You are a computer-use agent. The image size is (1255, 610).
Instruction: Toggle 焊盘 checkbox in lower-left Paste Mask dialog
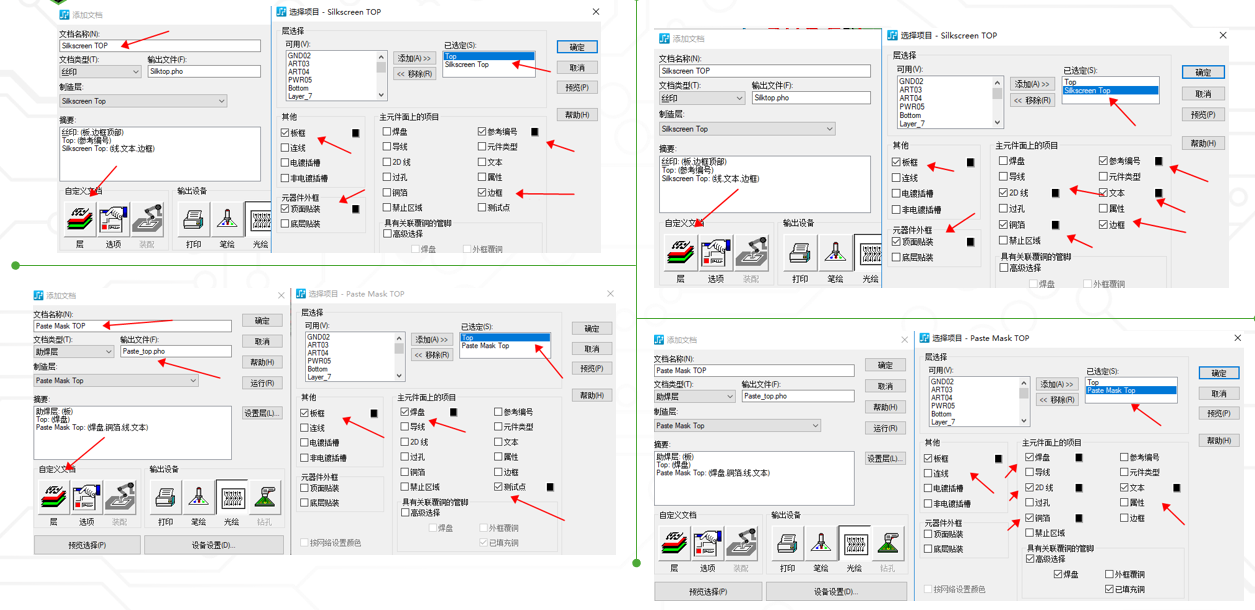(405, 411)
